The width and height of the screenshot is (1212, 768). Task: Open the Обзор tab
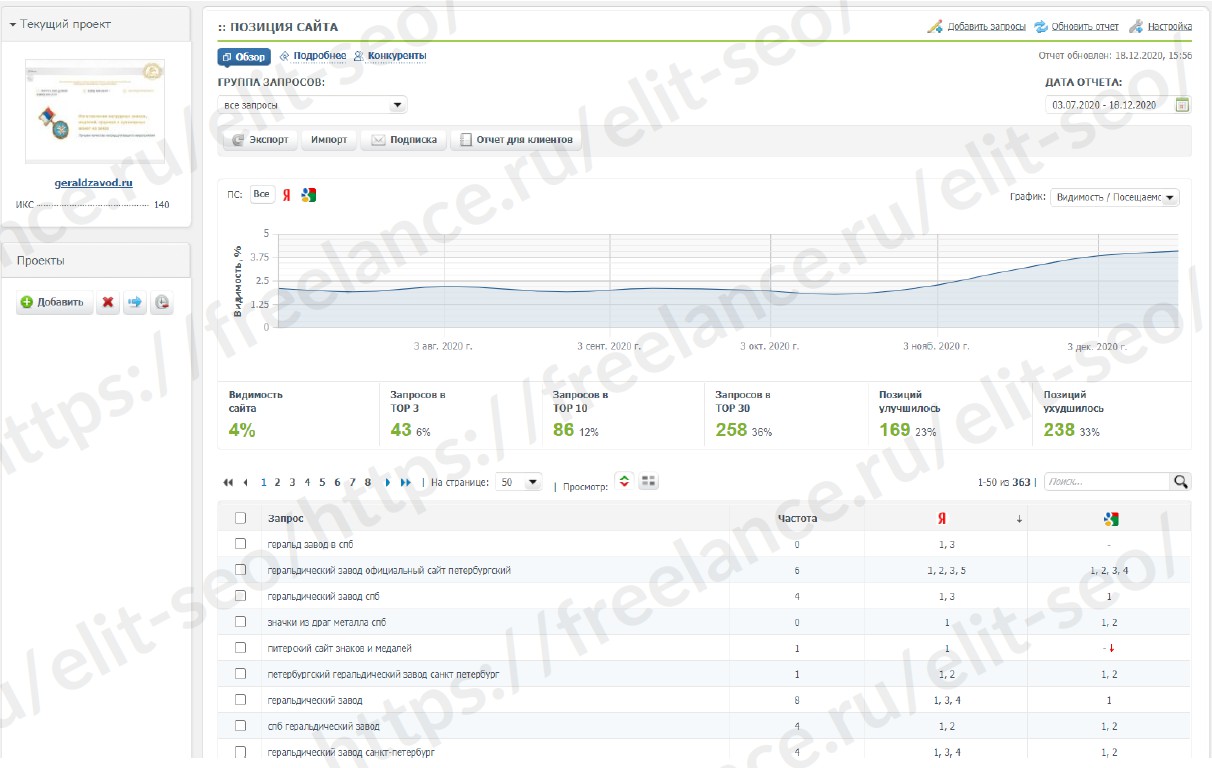(x=244, y=56)
